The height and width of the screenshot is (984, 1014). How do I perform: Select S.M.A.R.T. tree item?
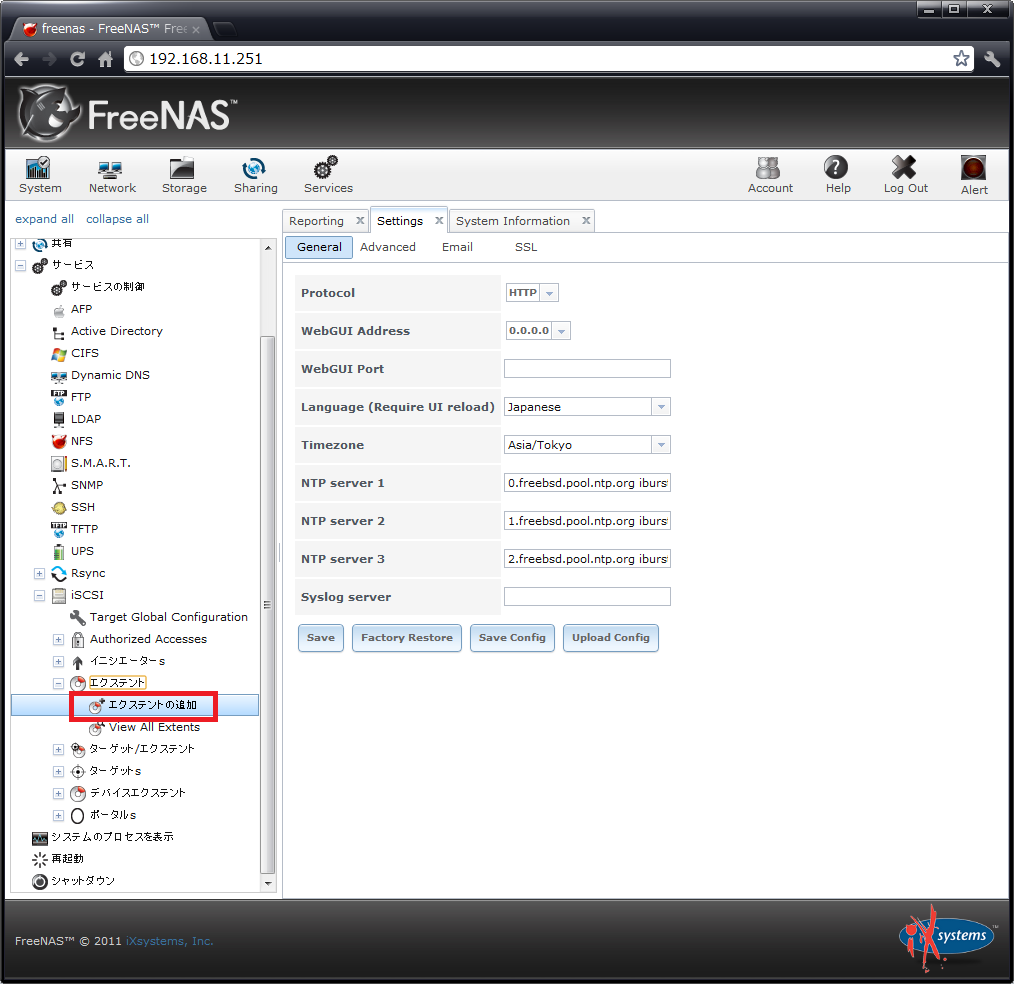100,463
